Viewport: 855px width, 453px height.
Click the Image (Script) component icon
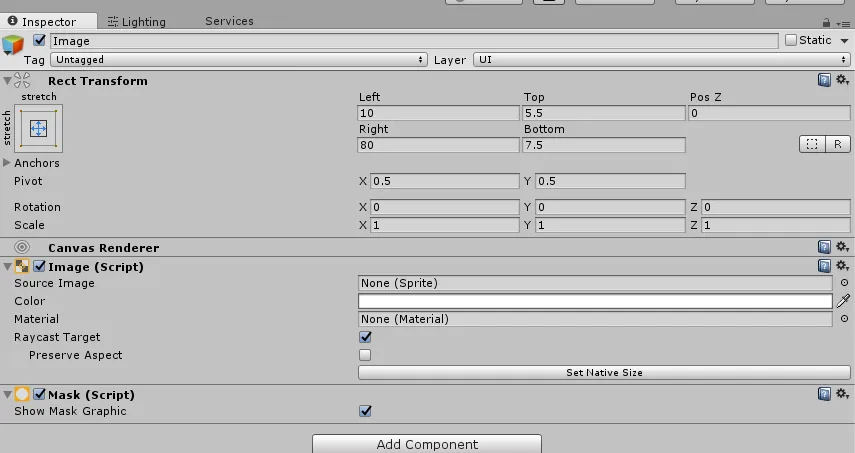[x=22, y=266]
